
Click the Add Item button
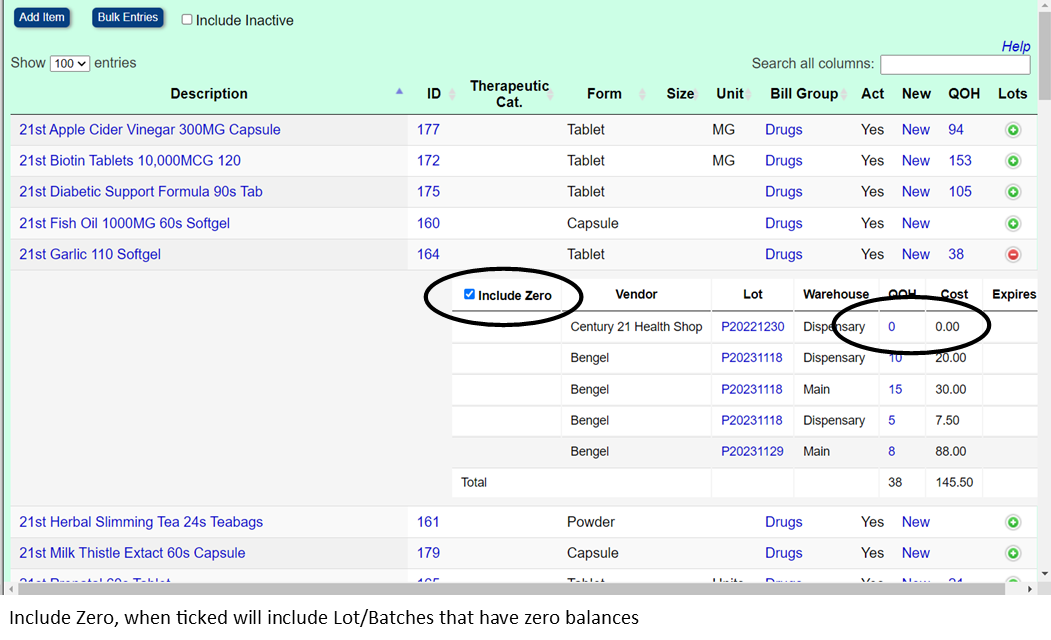(42, 18)
